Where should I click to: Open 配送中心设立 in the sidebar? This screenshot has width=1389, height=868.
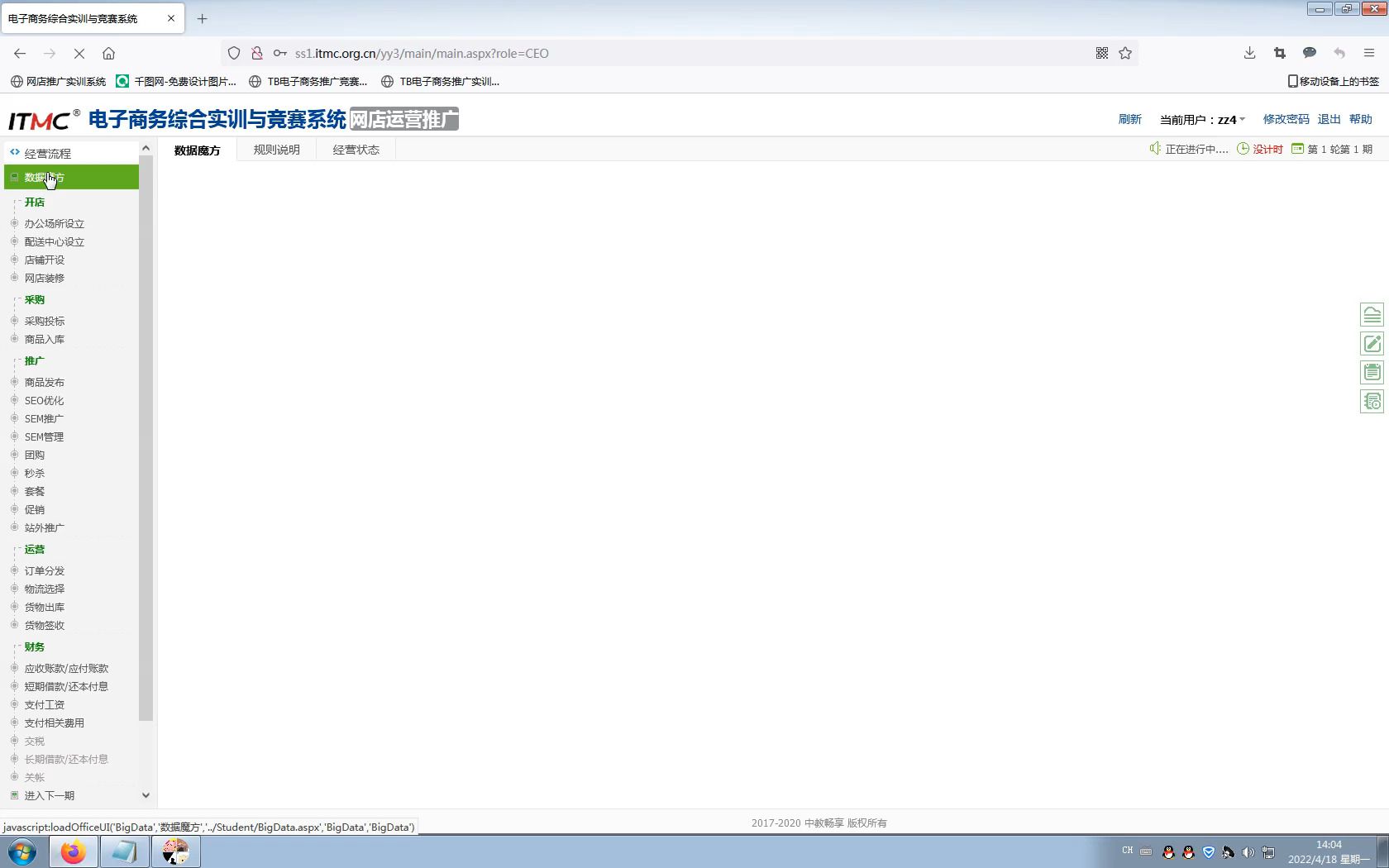pyautogui.click(x=55, y=241)
